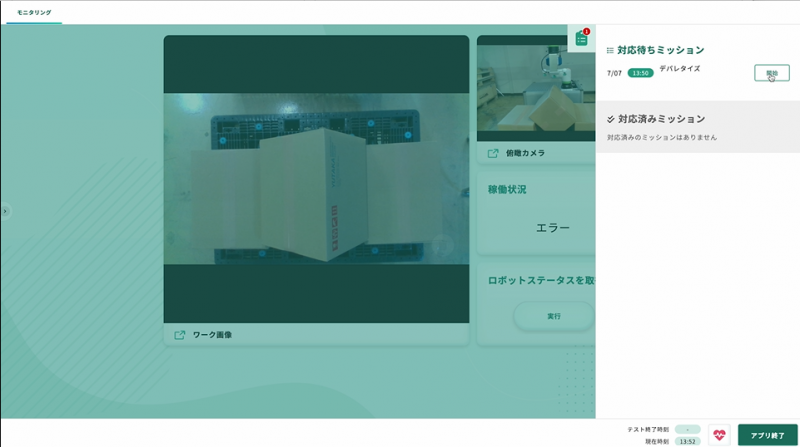Click the 13:52 current time value
This screenshot has width=800, height=447.
coord(687,441)
